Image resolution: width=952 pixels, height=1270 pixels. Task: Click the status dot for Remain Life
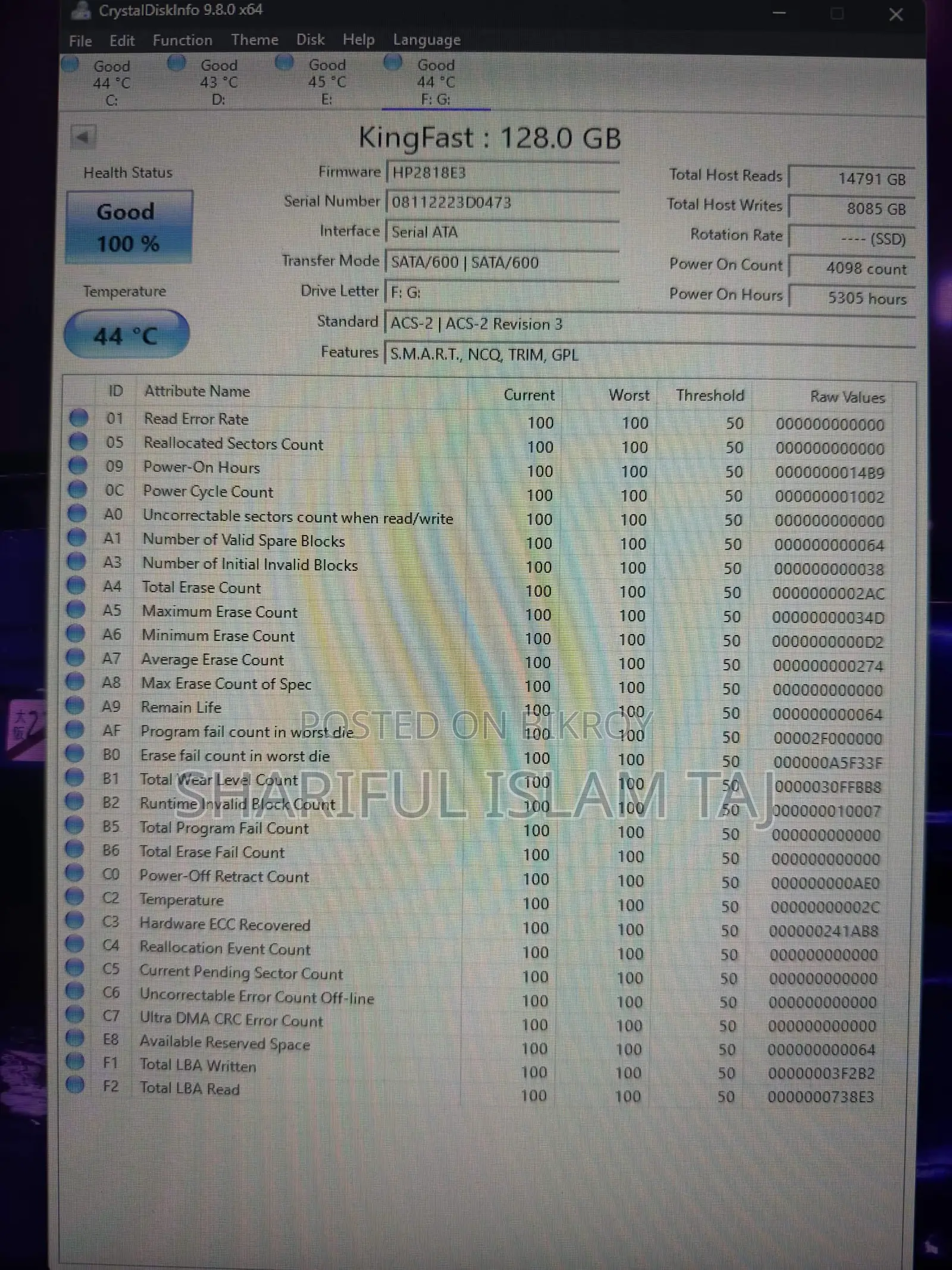[x=75, y=705]
